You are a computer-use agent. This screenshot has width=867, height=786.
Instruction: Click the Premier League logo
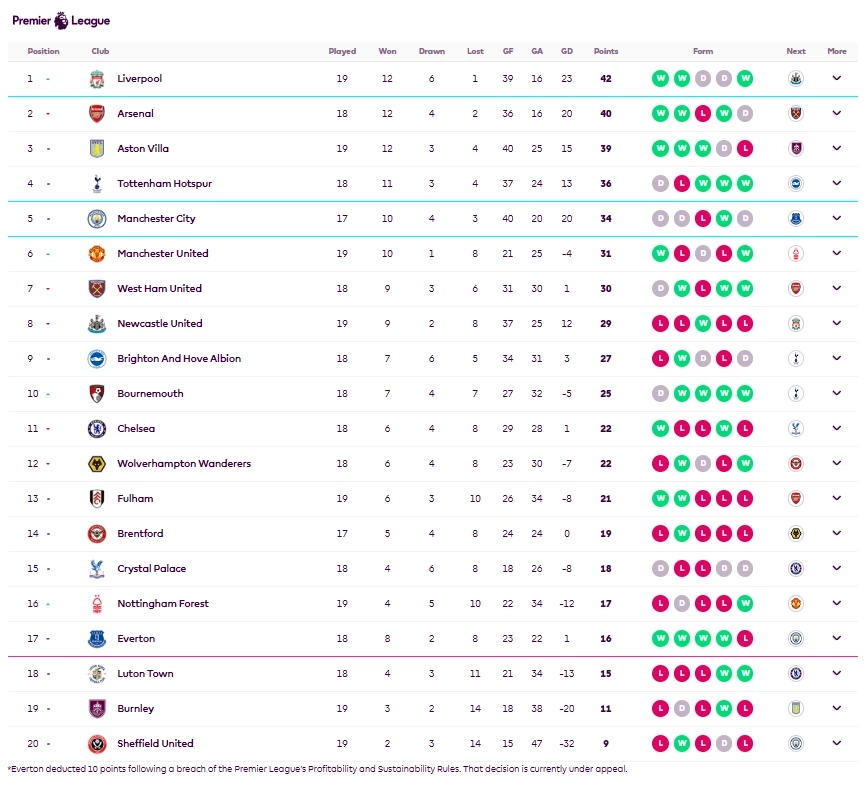62,19
